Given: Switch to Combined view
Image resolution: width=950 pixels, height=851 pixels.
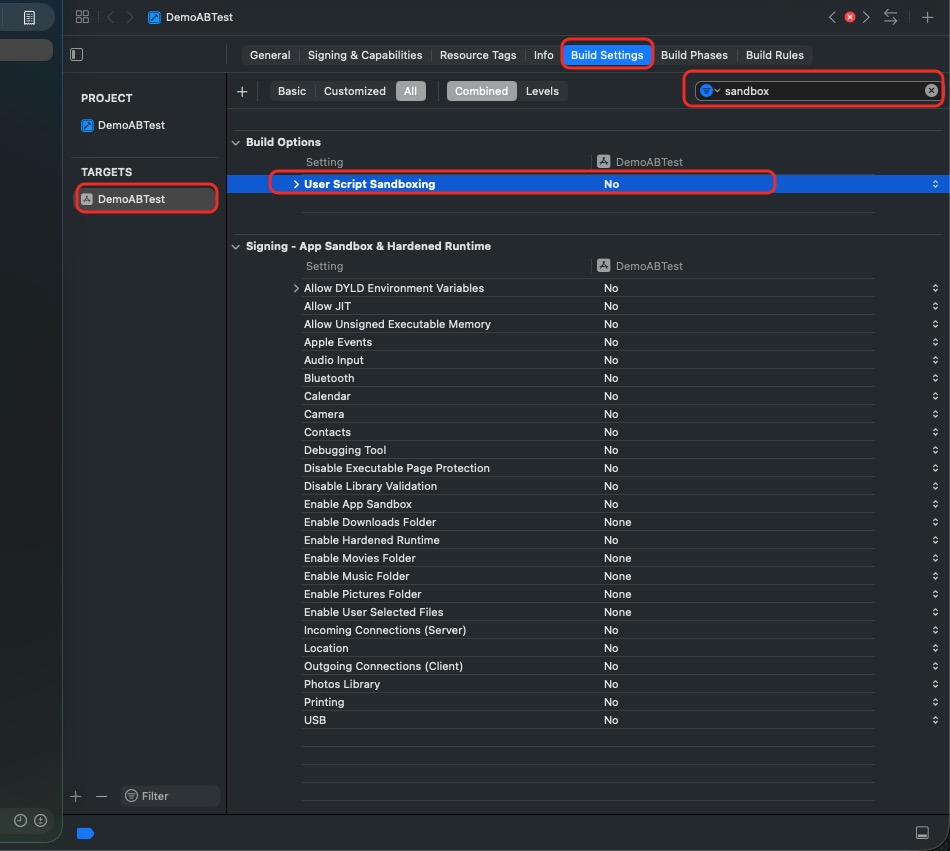Looking at the screenshot, I should click(x=482, y=91).
